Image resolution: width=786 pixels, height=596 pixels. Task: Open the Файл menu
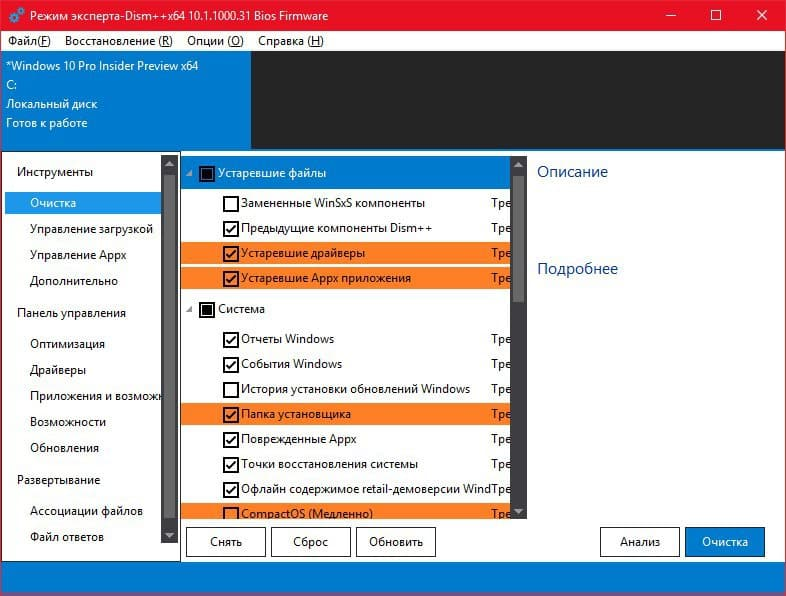click(29, 41)
